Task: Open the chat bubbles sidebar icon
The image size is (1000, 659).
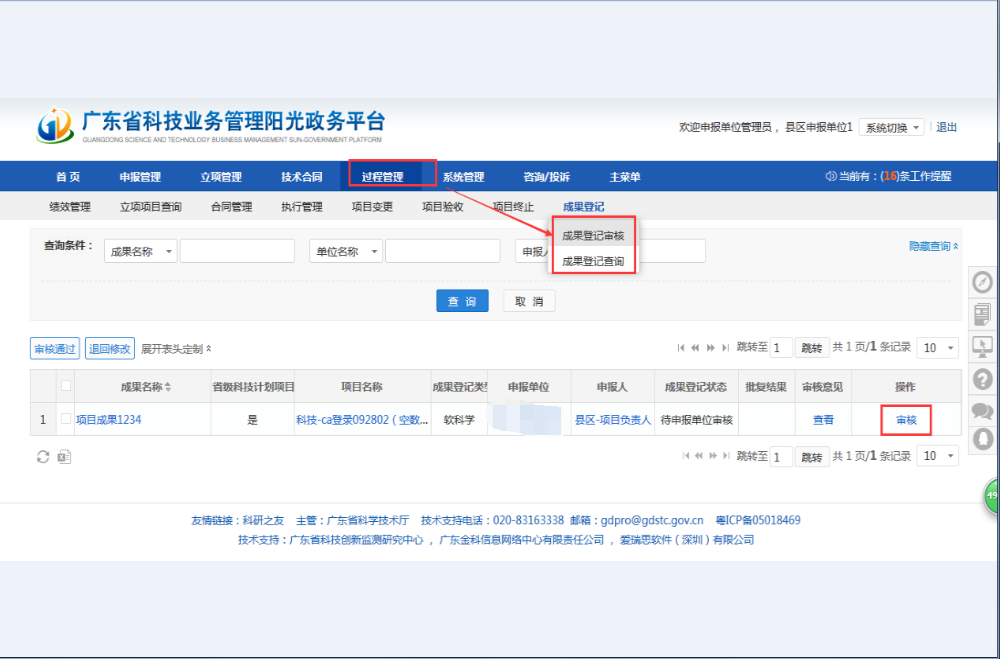Action: [983, 410]
